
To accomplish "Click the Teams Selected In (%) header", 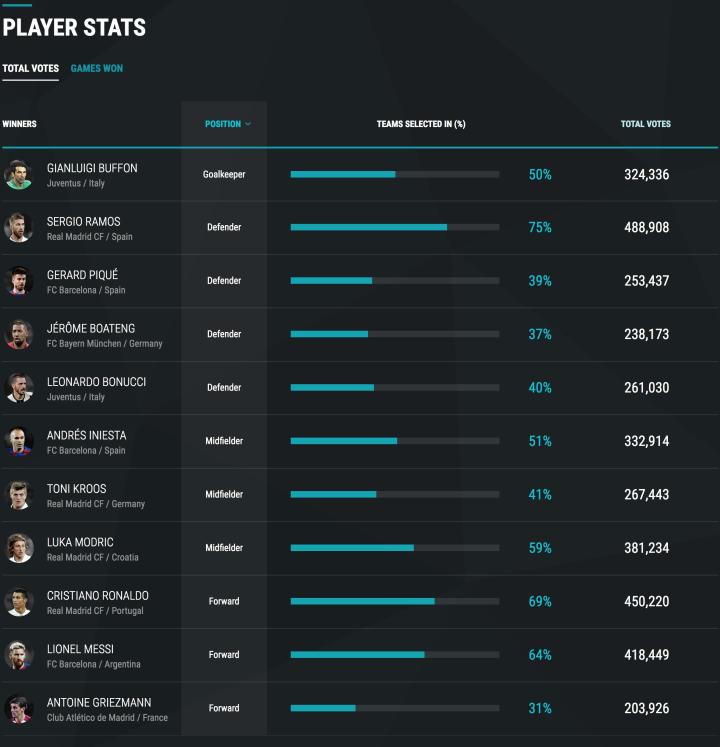I will tap(420, 124).
